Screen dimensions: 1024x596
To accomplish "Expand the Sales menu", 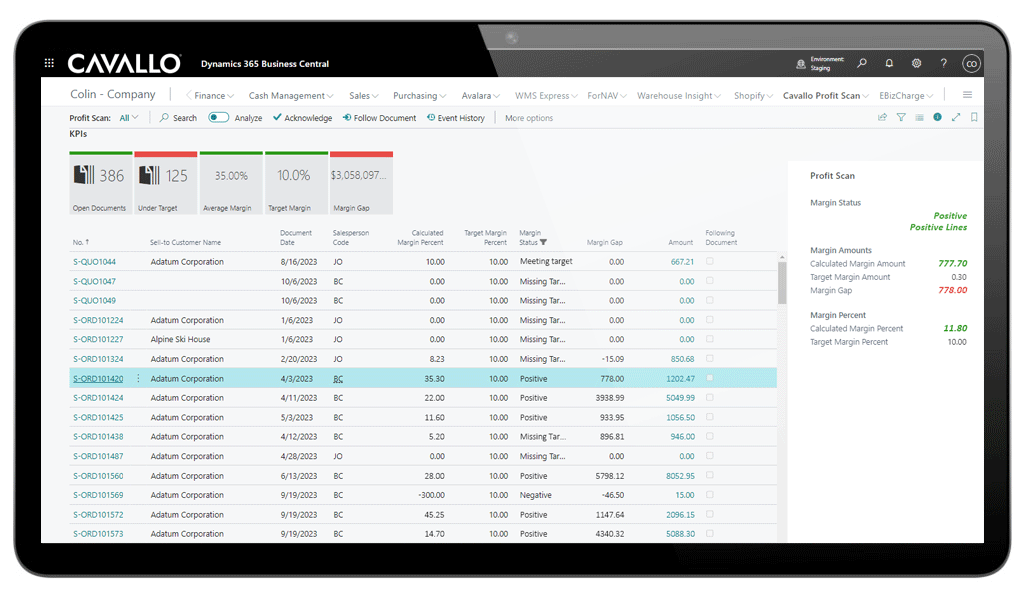I will click(364, 95).
